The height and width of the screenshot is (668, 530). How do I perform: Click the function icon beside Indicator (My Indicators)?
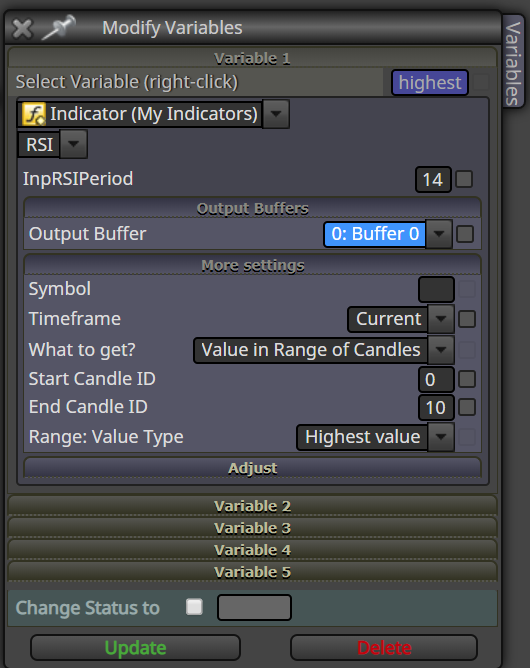tap(34, 114)
